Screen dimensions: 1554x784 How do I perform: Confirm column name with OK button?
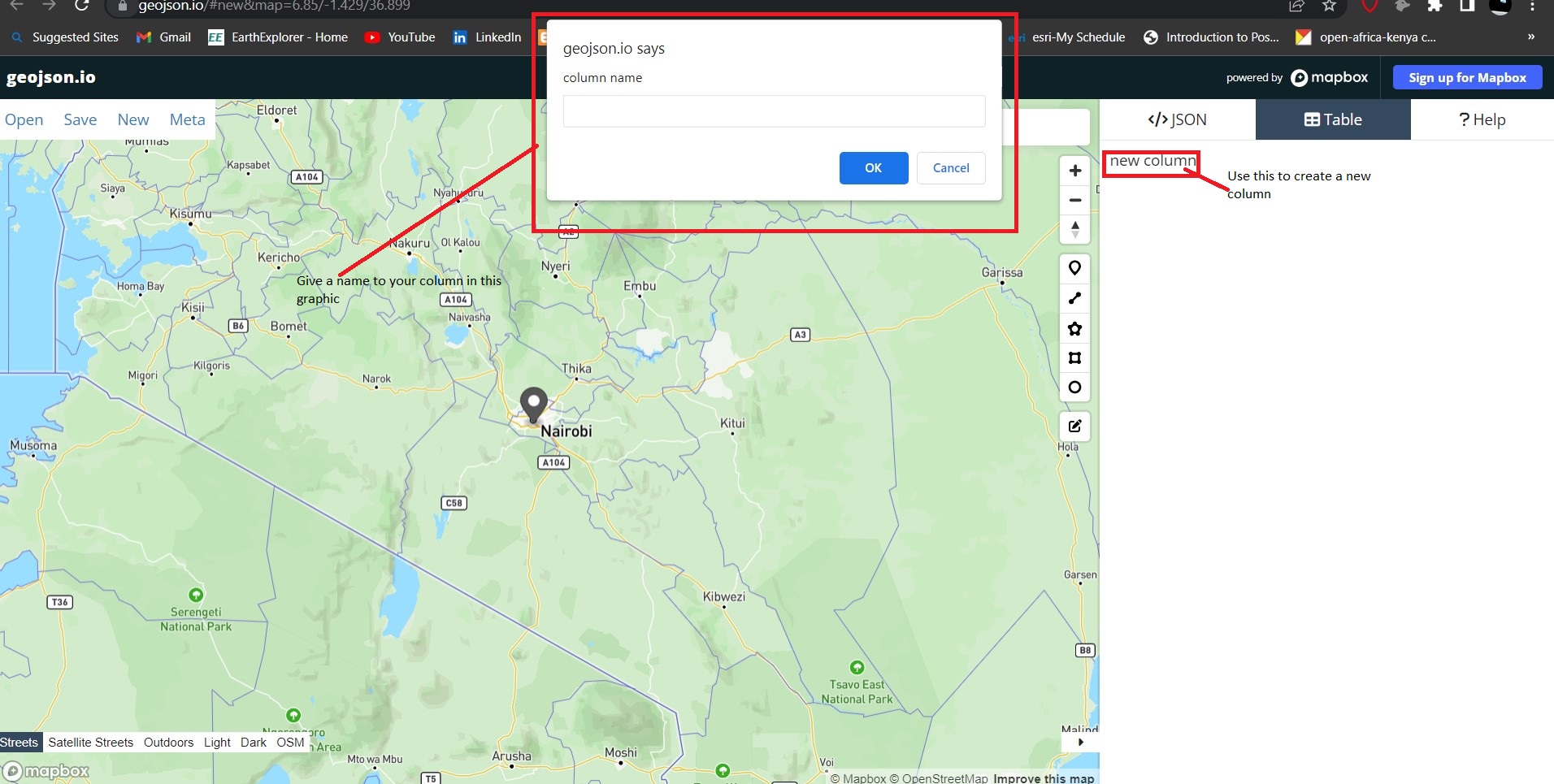(x=873, y=168)
